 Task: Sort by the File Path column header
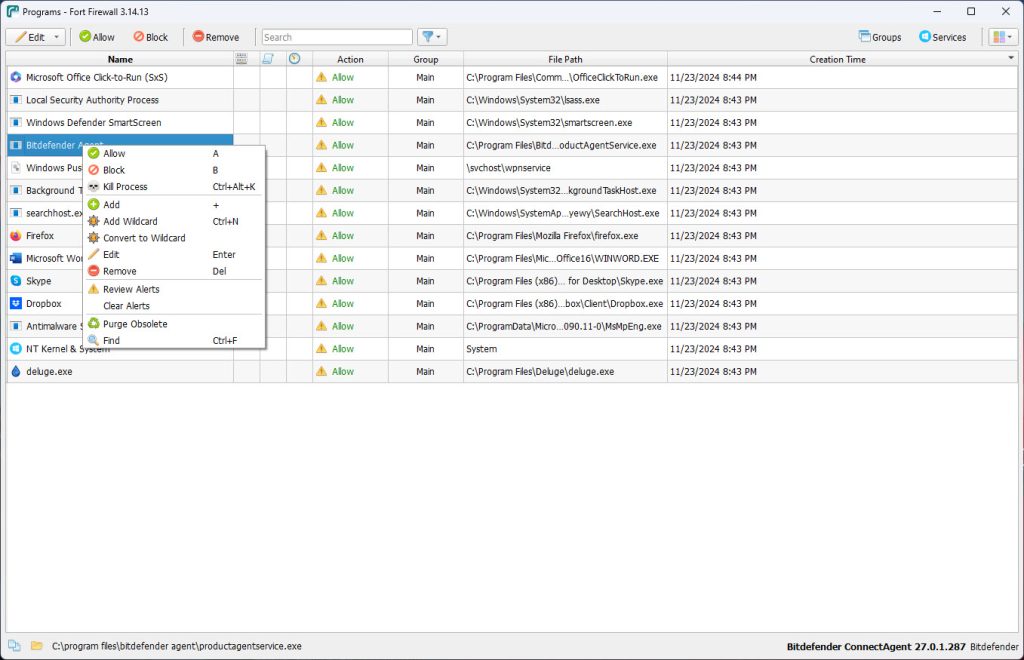pyautogui.click(x=565, y=59)
